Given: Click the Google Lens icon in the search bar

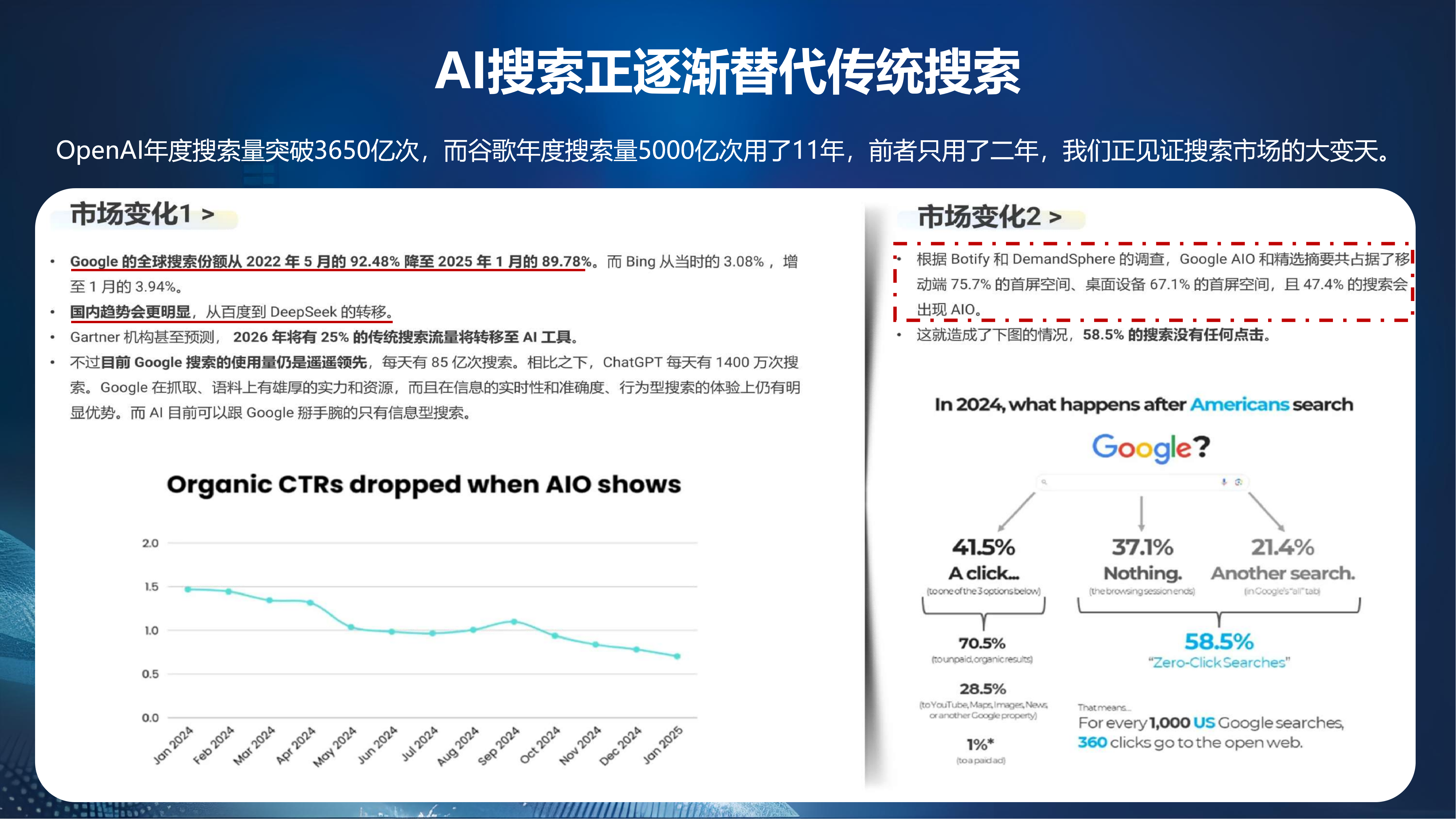Looking at the screenshot, I should (1238, 482).
